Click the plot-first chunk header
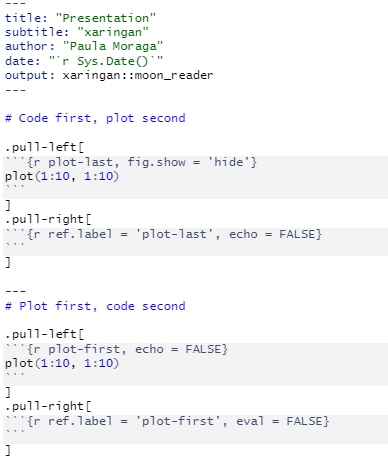This screenshot has height=468, width=388. 116,349
